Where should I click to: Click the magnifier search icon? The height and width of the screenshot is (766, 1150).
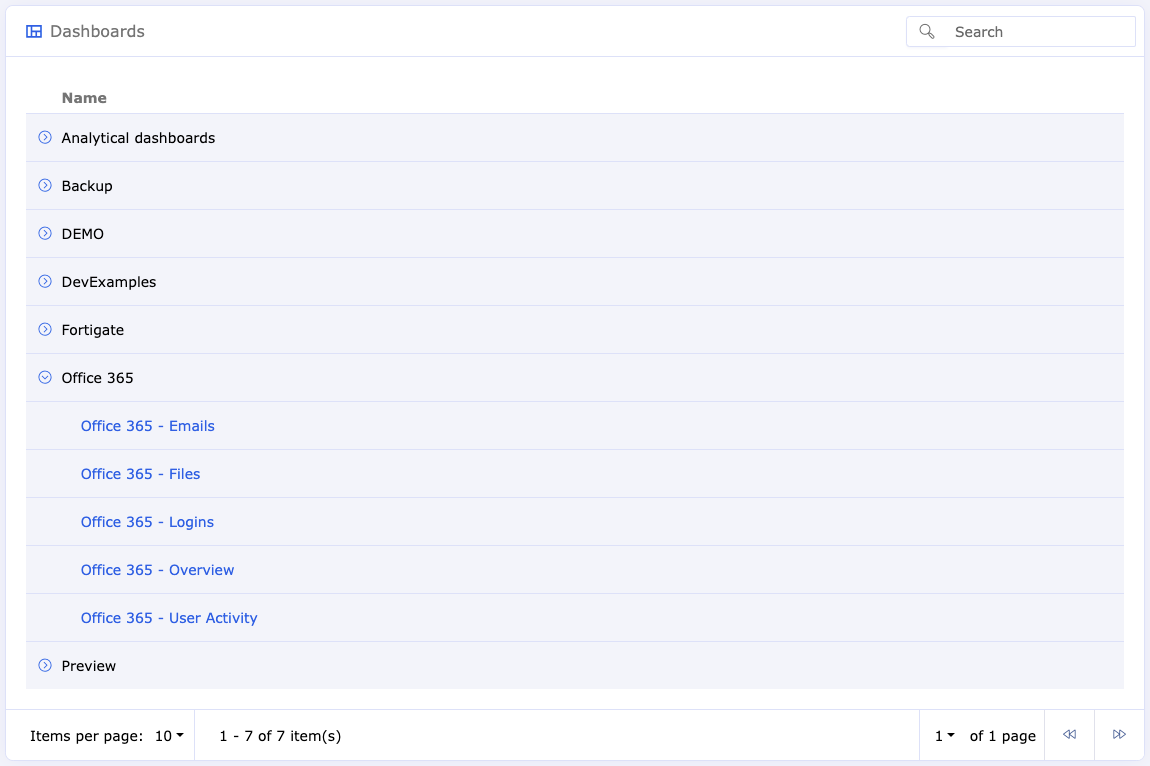pyautogui.click(x=926, y=32)
